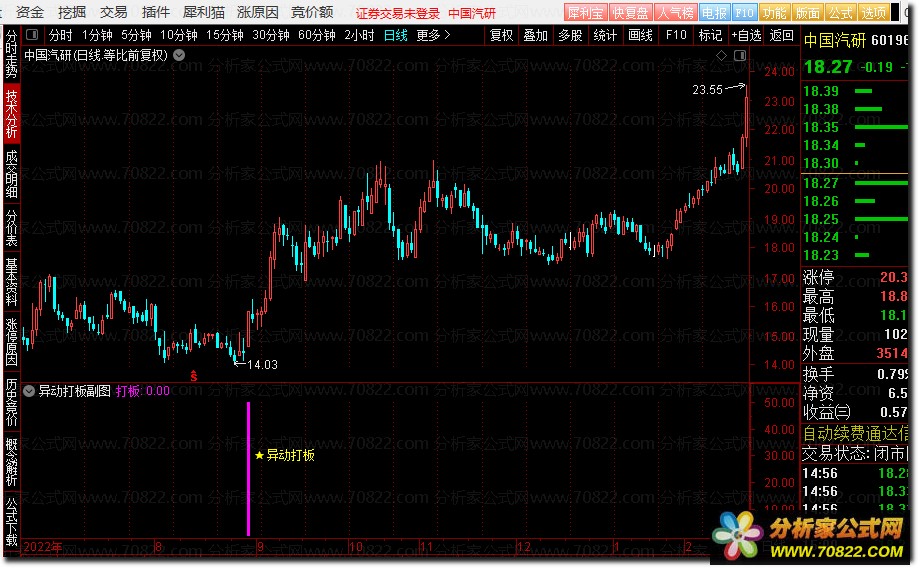This screenshot has width=920, height=568.
Task: Click the ★异动打板 label
Action: (x=285, y=455)
